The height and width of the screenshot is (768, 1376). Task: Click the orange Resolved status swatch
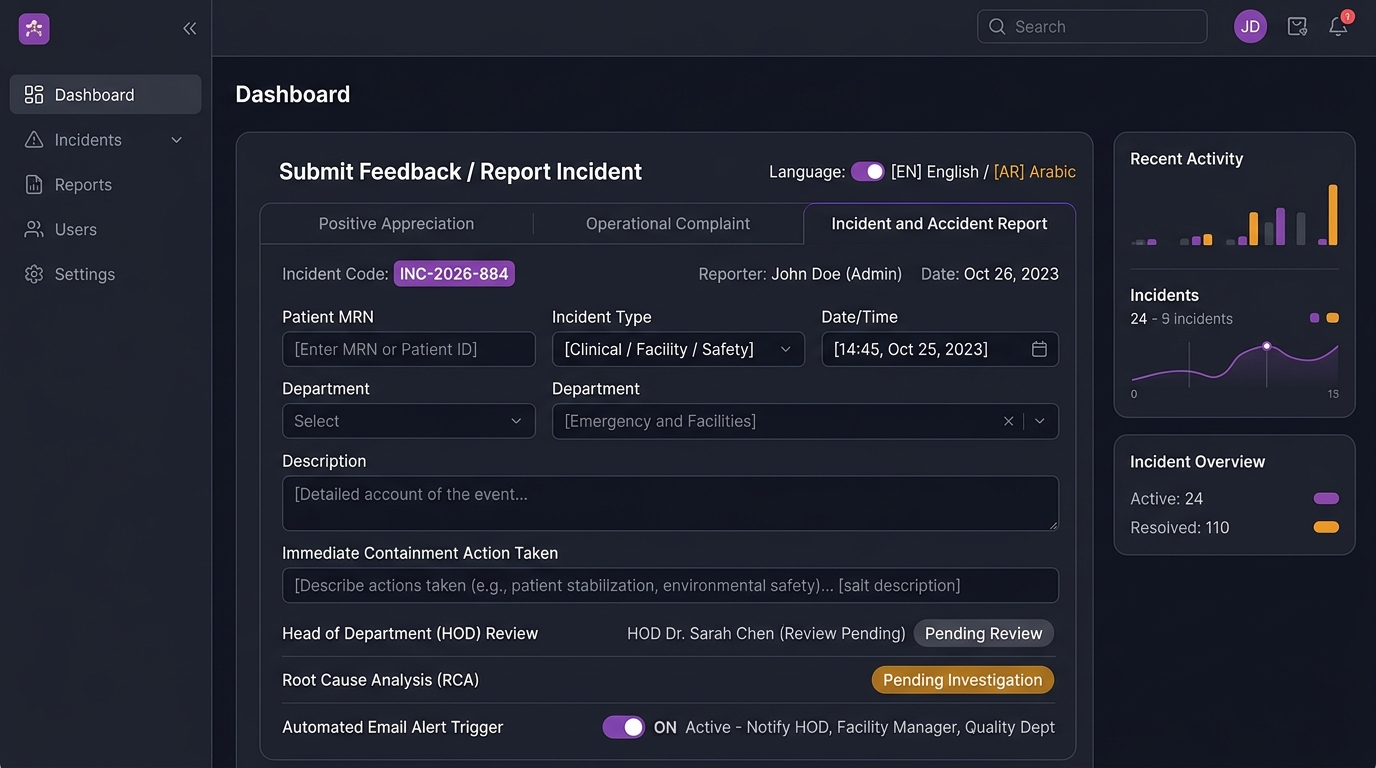point(1326,527)
